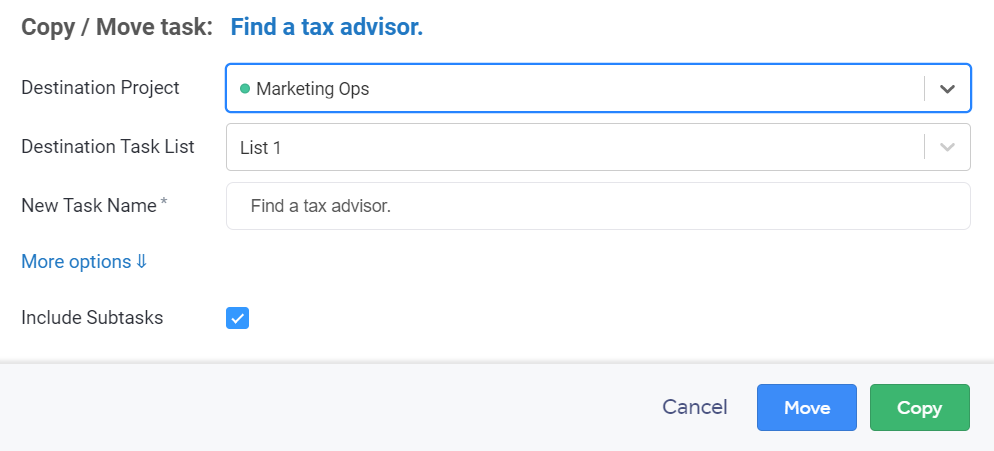994x451 pixels.
Task: Click the 'Copy / Move task:' heading
Action: click(x=117, y=27)
